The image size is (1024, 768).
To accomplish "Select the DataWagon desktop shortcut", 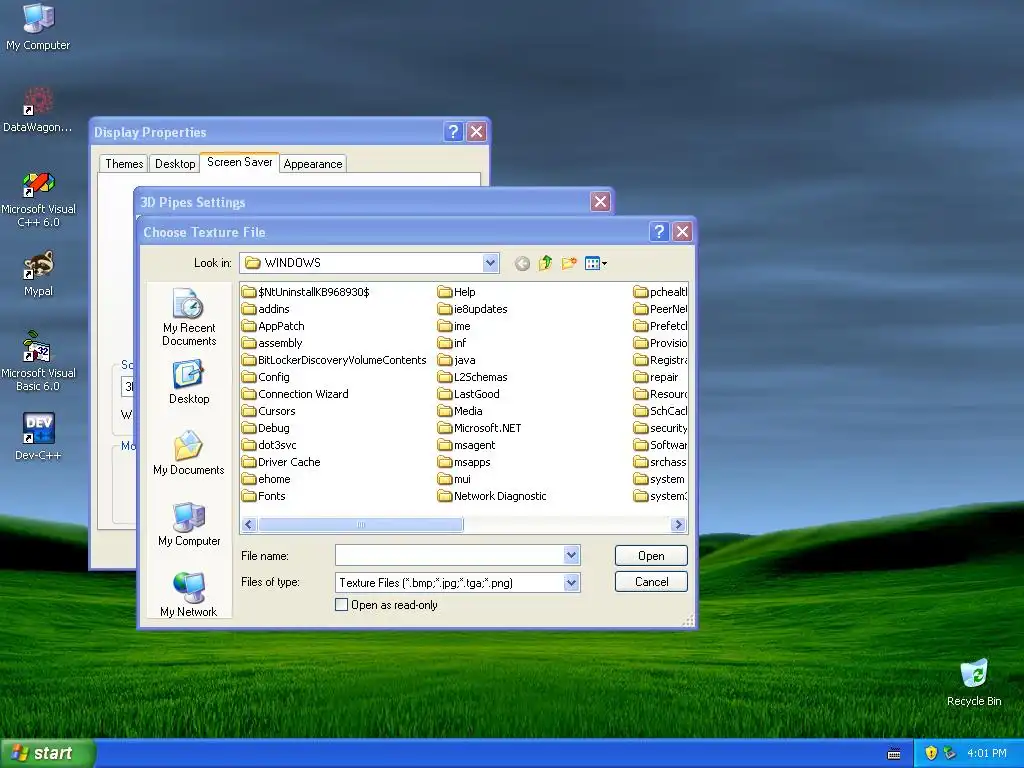I will tap(38, 110).
